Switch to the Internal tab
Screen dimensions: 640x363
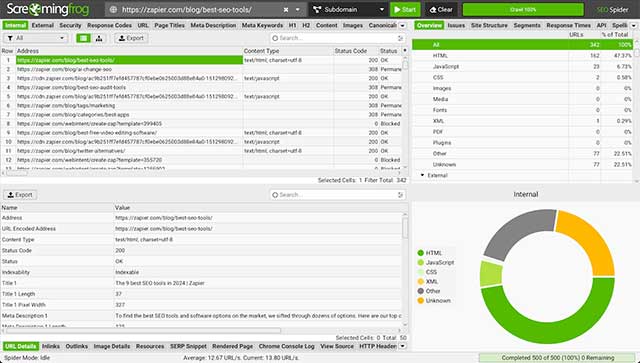click(x=16, y=25)
